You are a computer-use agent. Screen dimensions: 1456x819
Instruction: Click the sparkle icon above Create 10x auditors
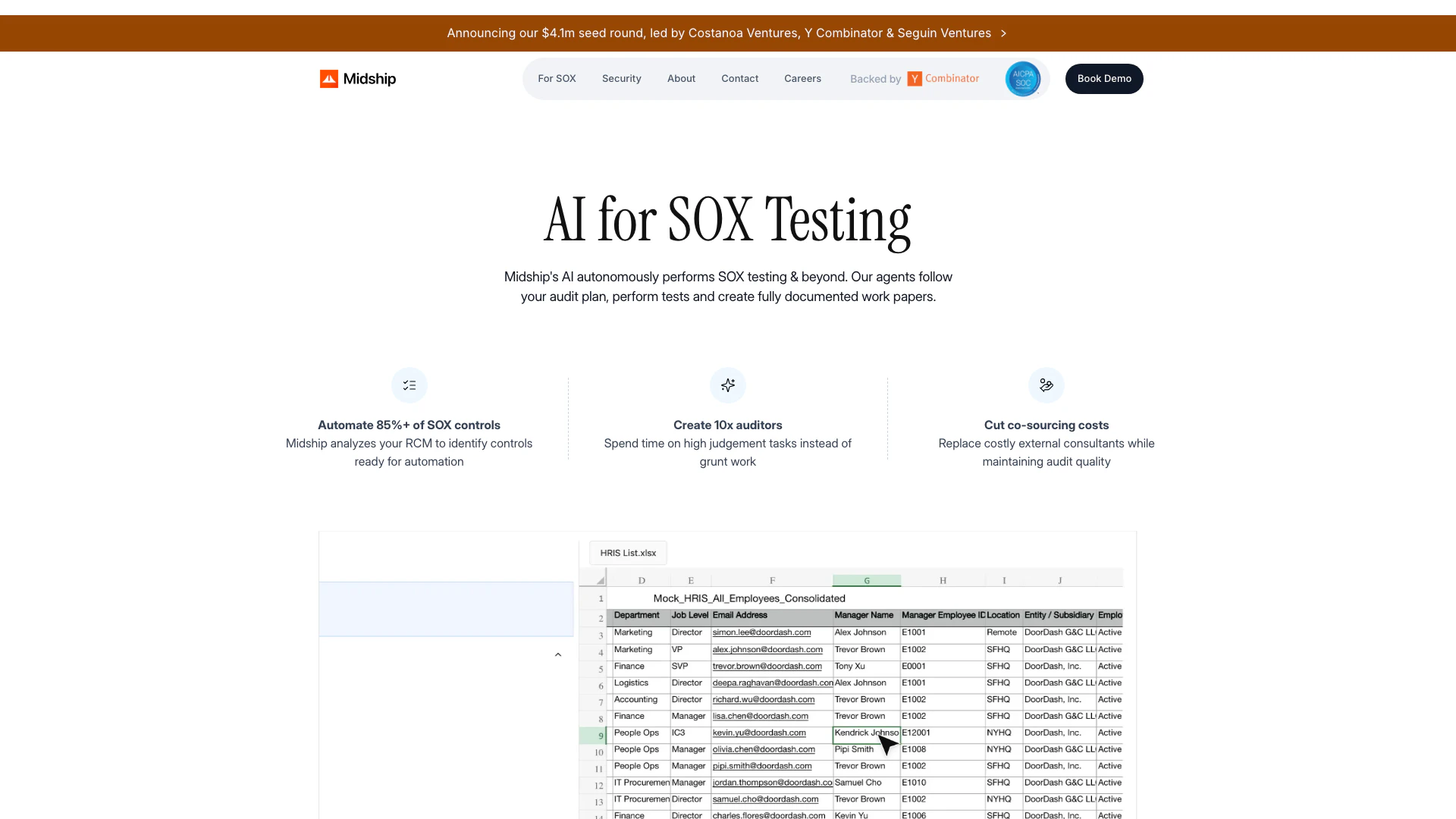[x=728, y=386]
